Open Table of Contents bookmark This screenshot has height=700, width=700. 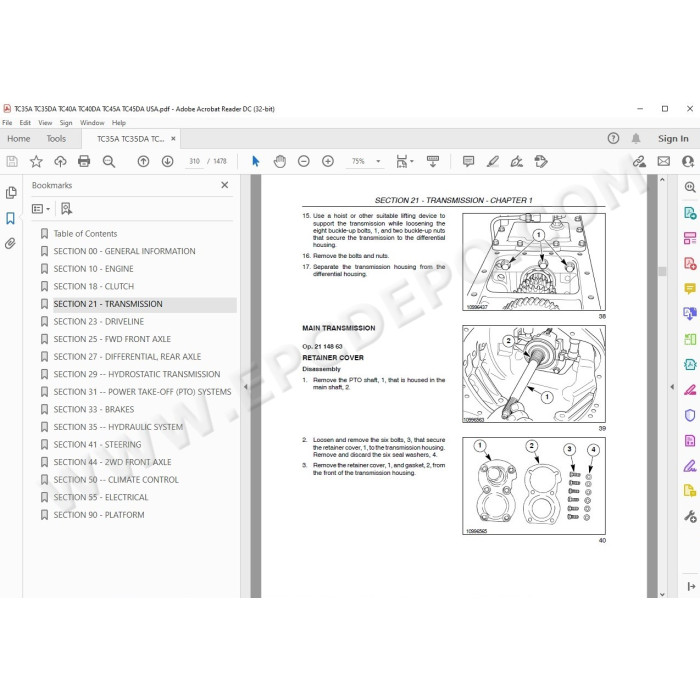point(85,233)
